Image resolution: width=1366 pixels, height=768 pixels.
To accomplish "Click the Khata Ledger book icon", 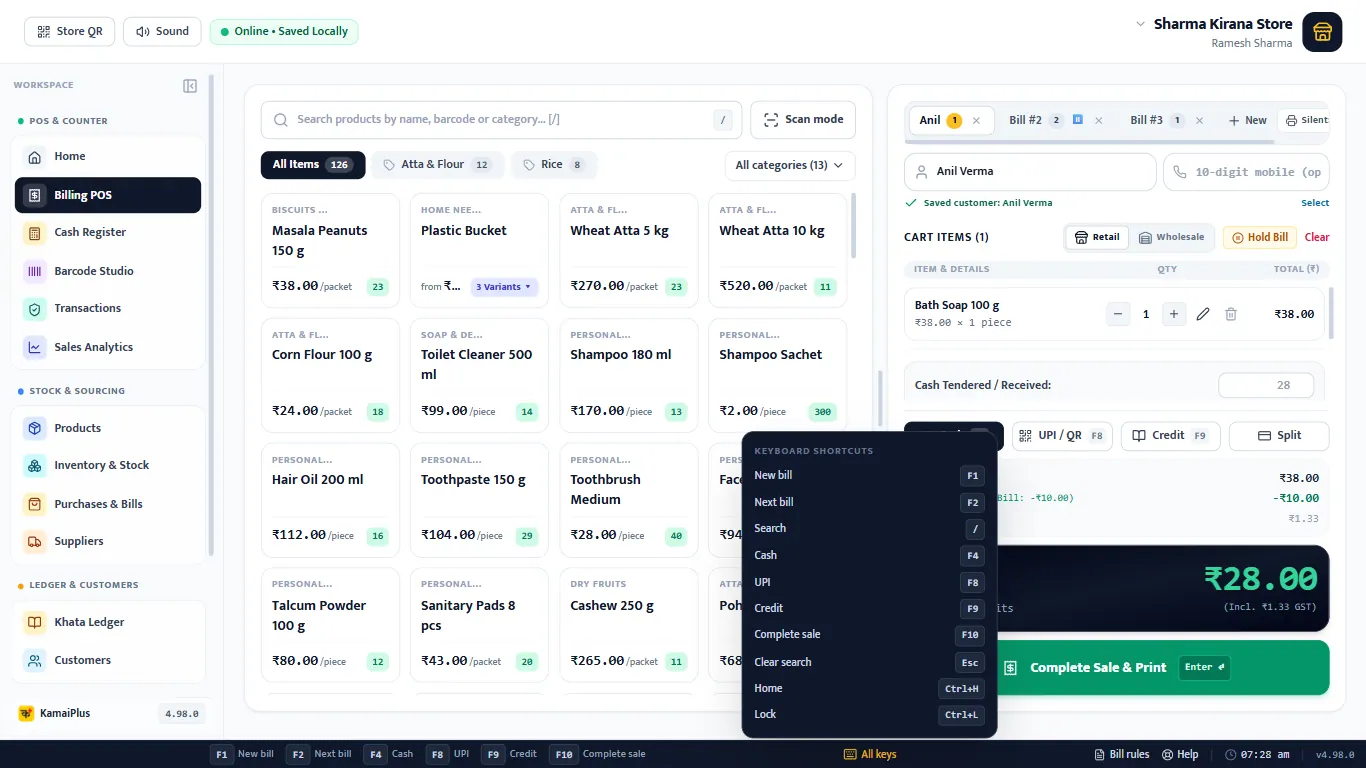I will tap(35, 622).
